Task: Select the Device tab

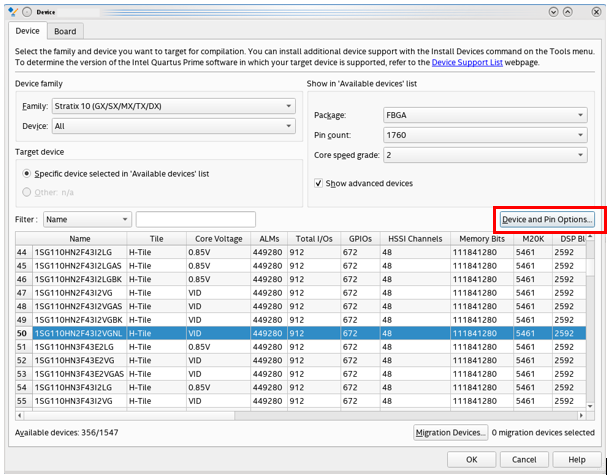Action: pyautogui.click(x=28, y=32)
